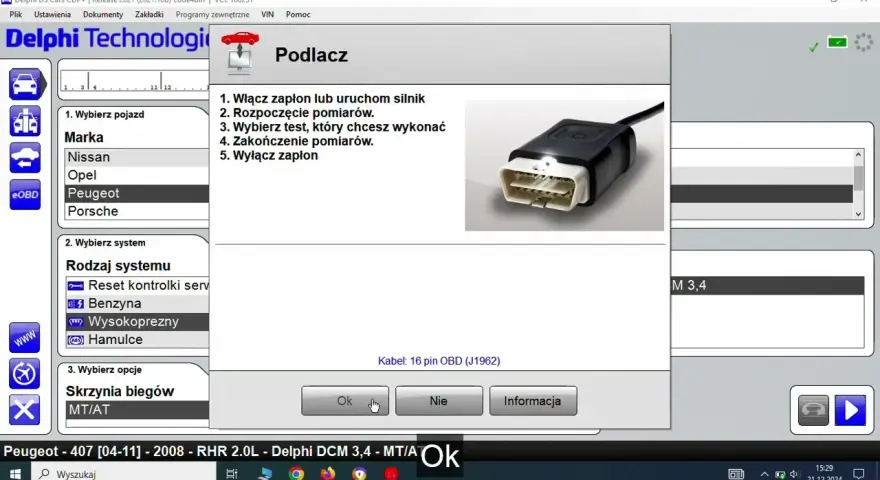This screenshot has height=480, width=880.
Task: Click the grey car back icon
Action: [813, 410]
